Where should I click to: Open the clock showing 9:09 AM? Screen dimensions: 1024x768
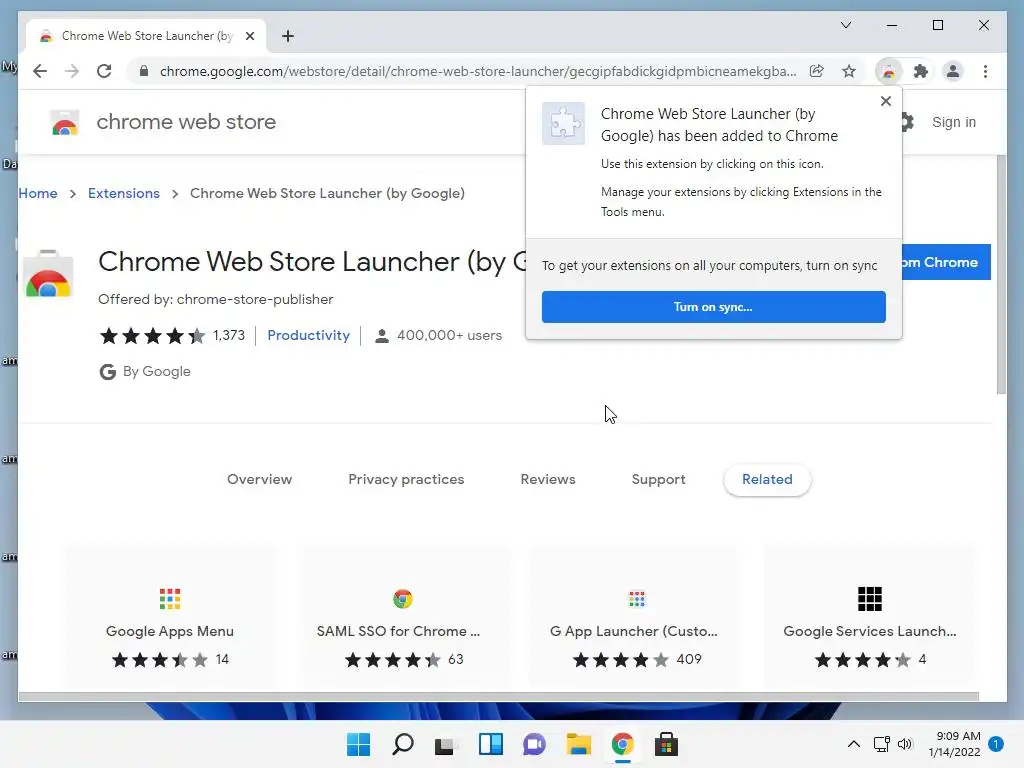[x=954, y=744]
